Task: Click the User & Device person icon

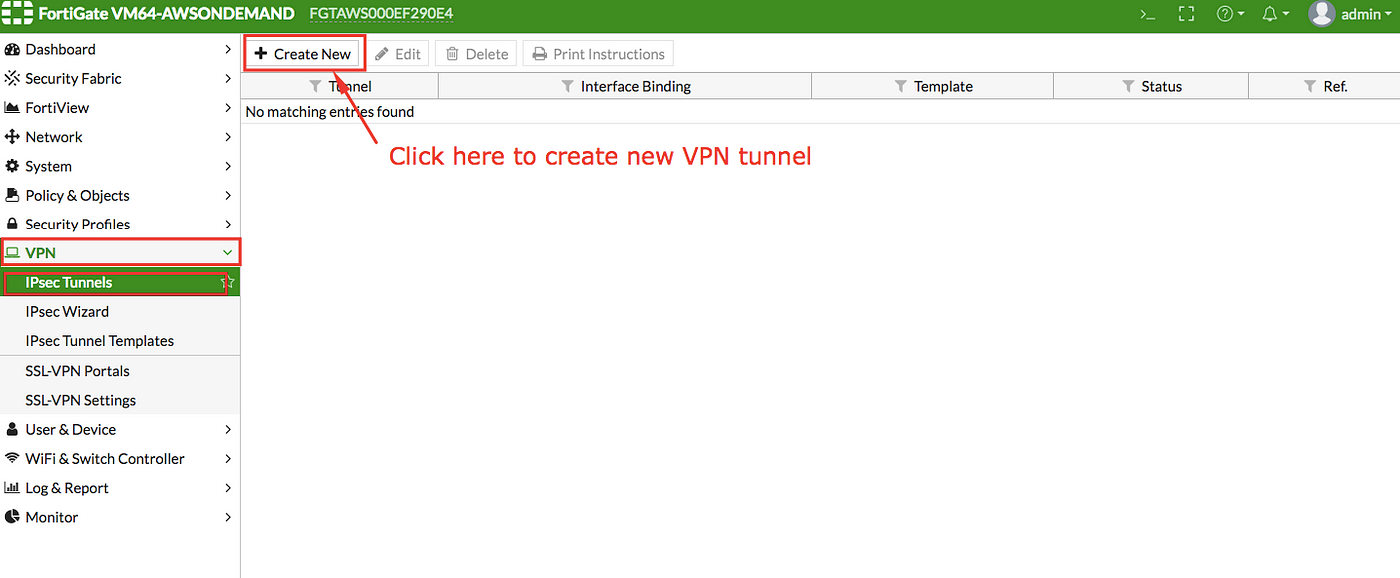Action: (13, 429)
